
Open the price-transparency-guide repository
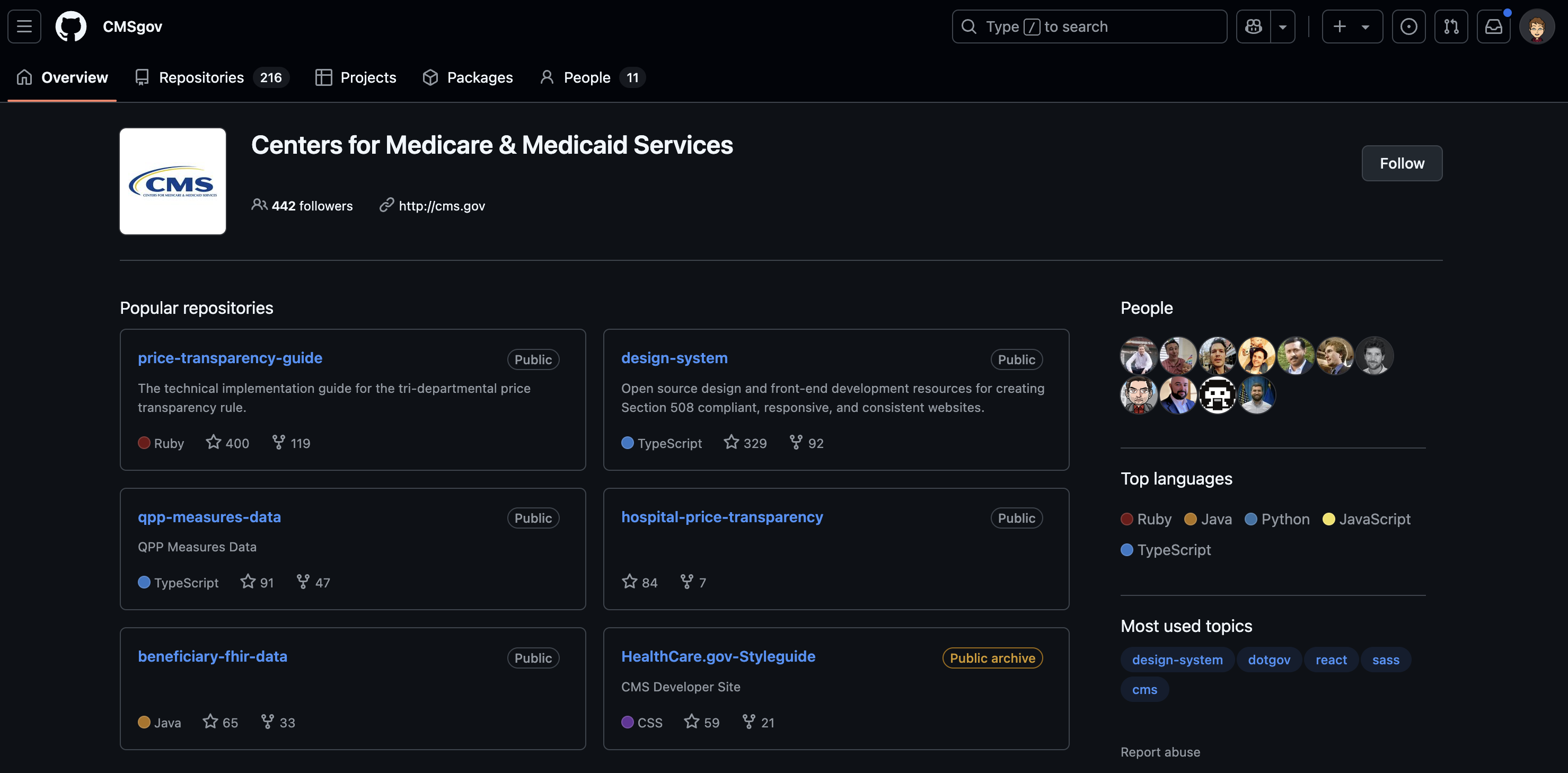pos(230,358)
